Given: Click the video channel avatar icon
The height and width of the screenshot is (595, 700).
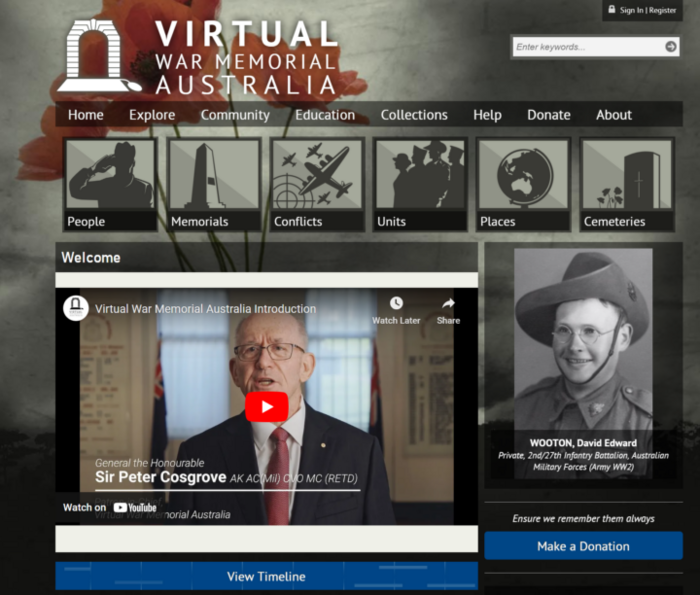Looking at the screenshot, I should tap(76, 308).
